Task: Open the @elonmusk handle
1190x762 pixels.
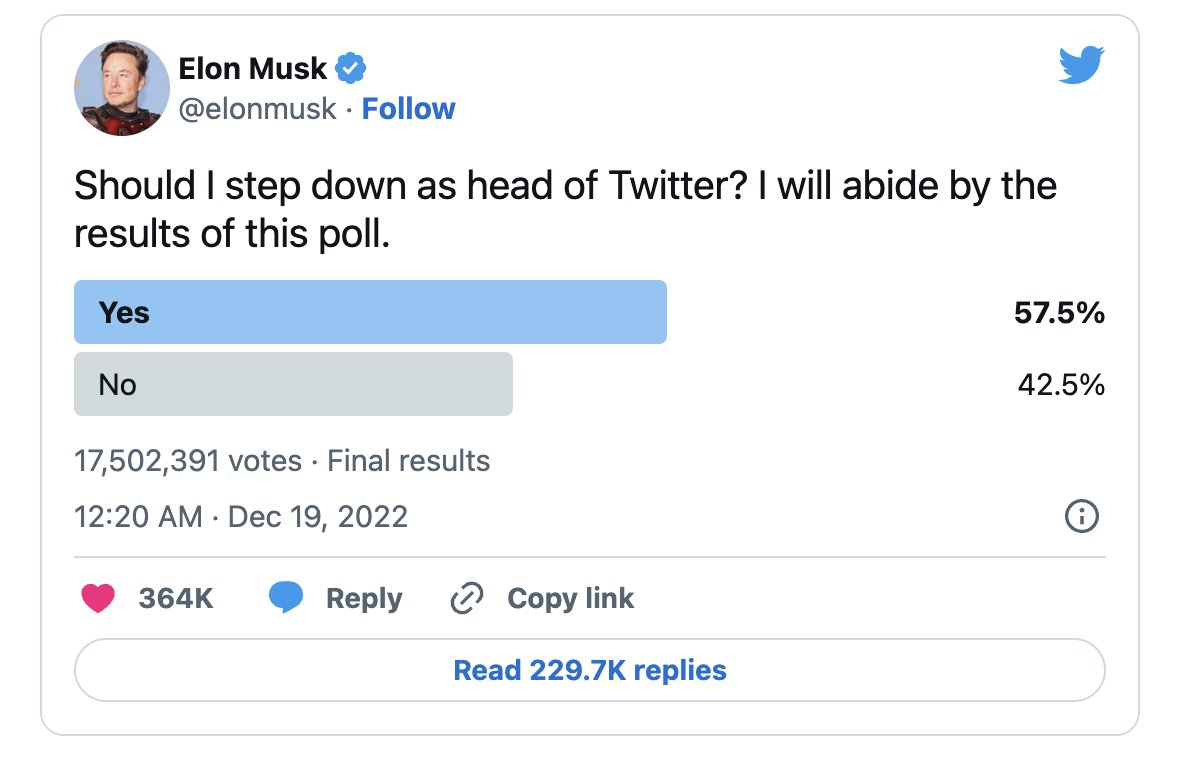Action: (x=257, y=108)
